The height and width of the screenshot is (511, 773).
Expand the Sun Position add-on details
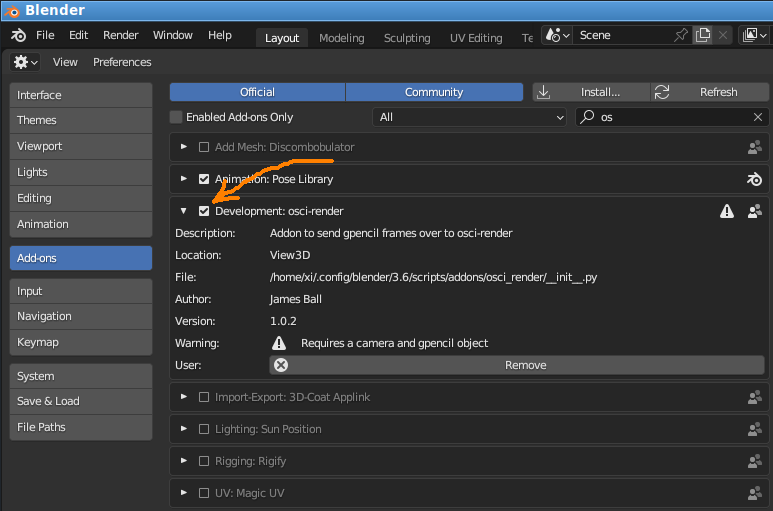183,429
